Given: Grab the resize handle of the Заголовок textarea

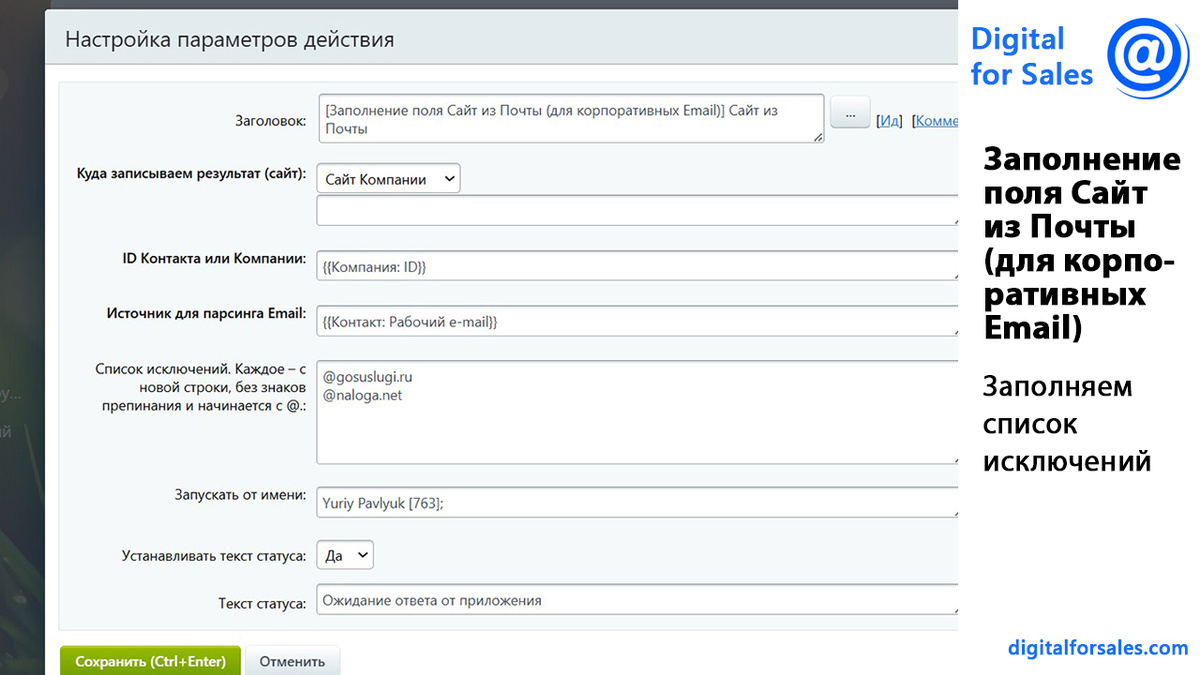Looking at the screenshot, I should (819, 137).
